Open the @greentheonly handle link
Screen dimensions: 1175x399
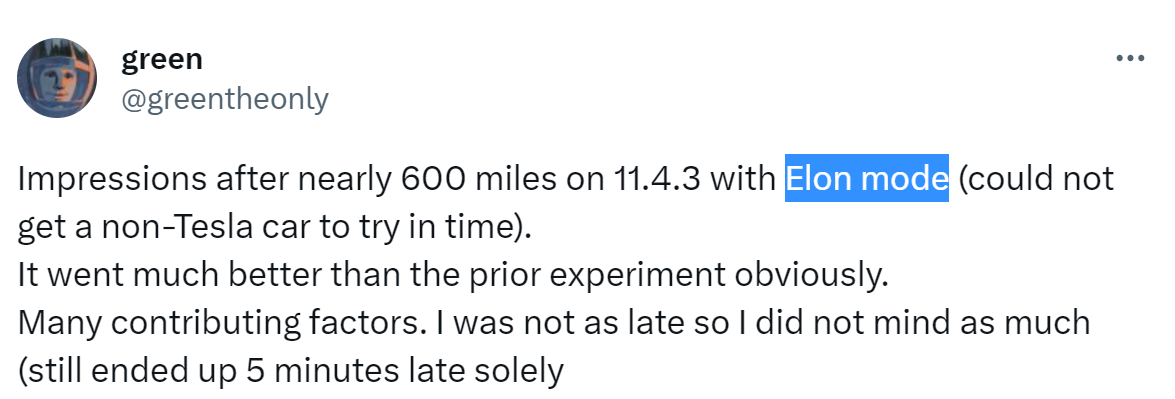click(225, 98)
